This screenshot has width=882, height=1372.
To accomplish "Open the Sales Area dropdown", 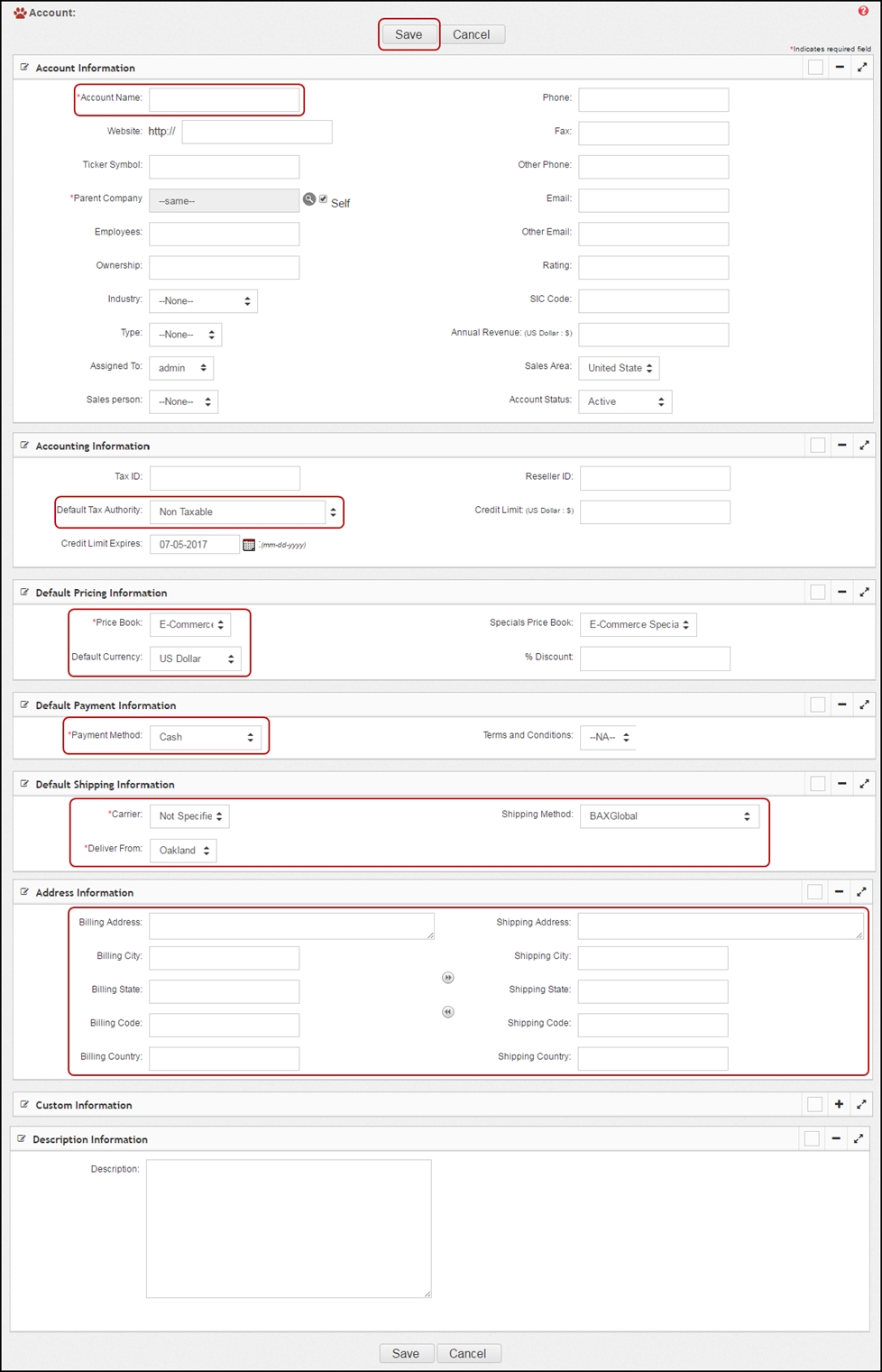I will (x=619, y=368).
